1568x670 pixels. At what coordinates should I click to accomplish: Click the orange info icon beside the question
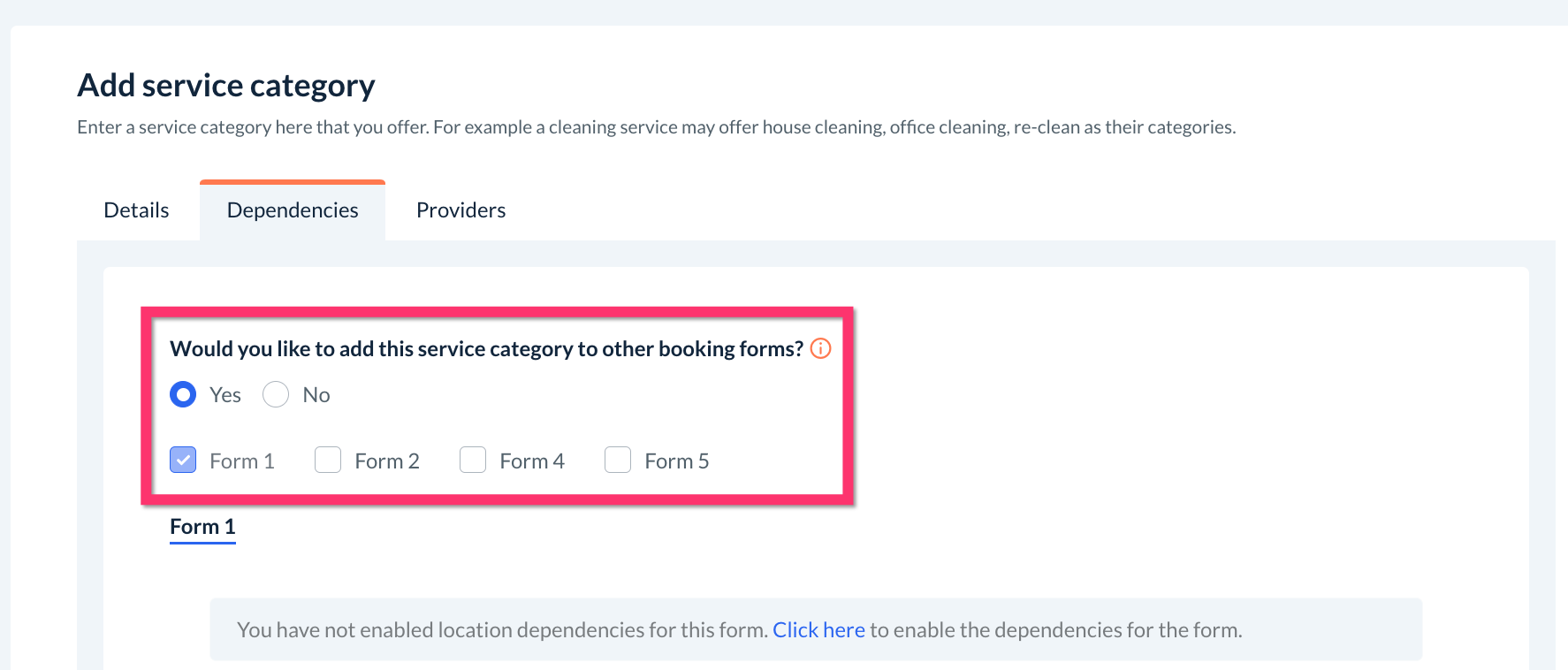(820, 348)
